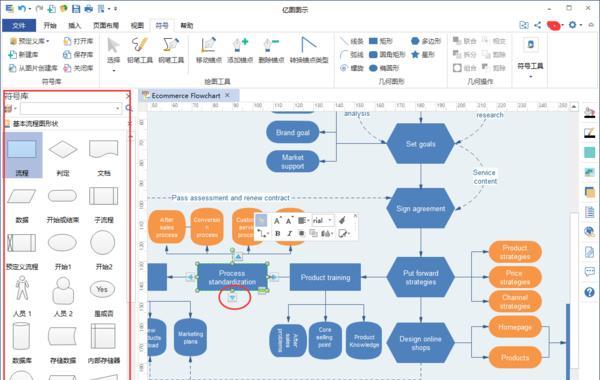This screenshot has width=600, height=380.
Task: Click the create library from image (从图片创建库) button
Action: coord(33,68)
